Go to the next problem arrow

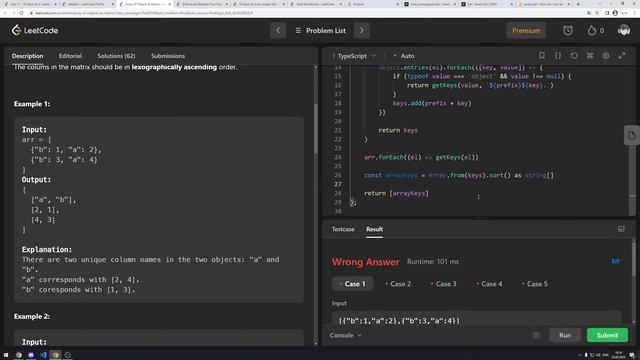click(x=362, y=30)
